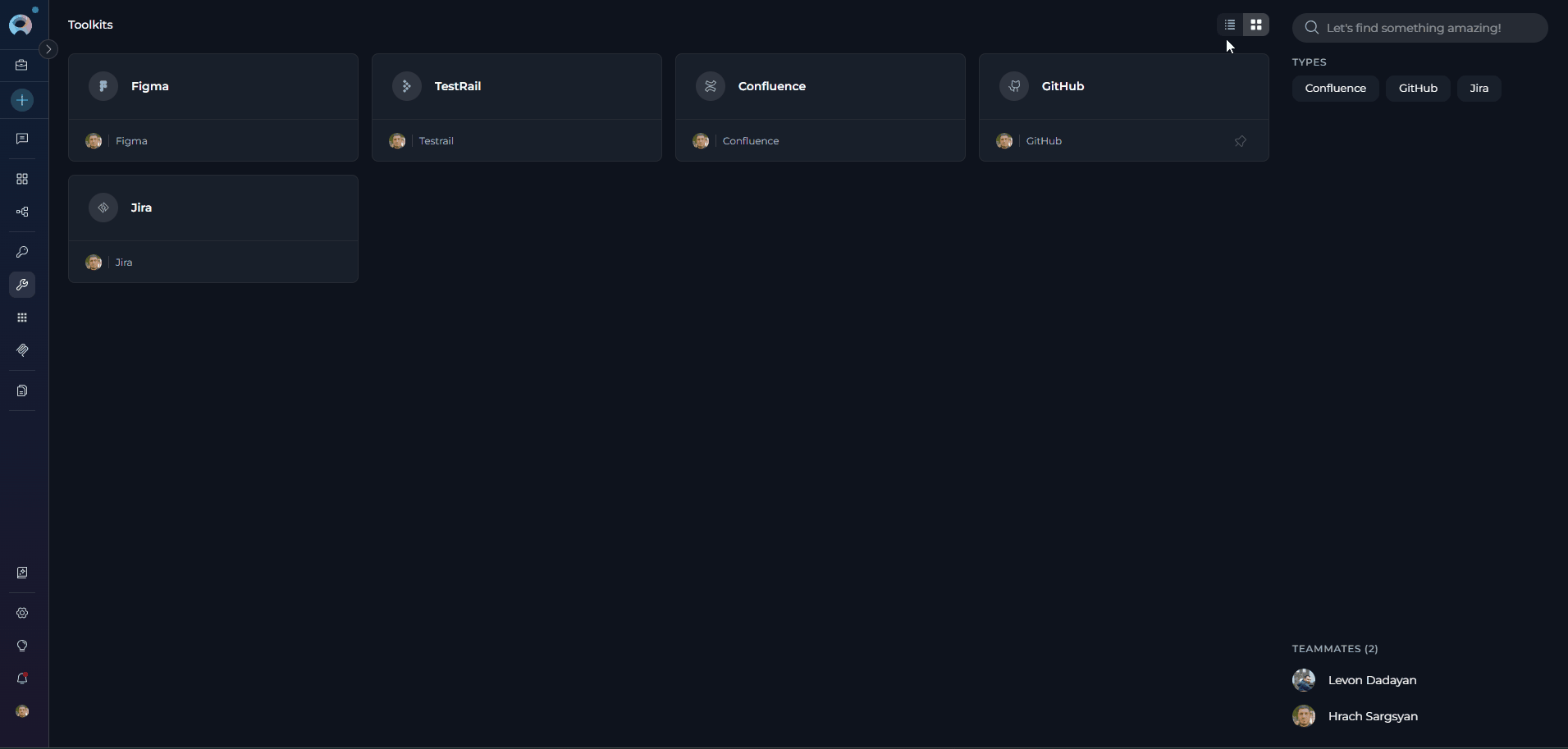Pin the GitHub toolkit card
Screen dimensions: 1568x749
pos(1241,140)
